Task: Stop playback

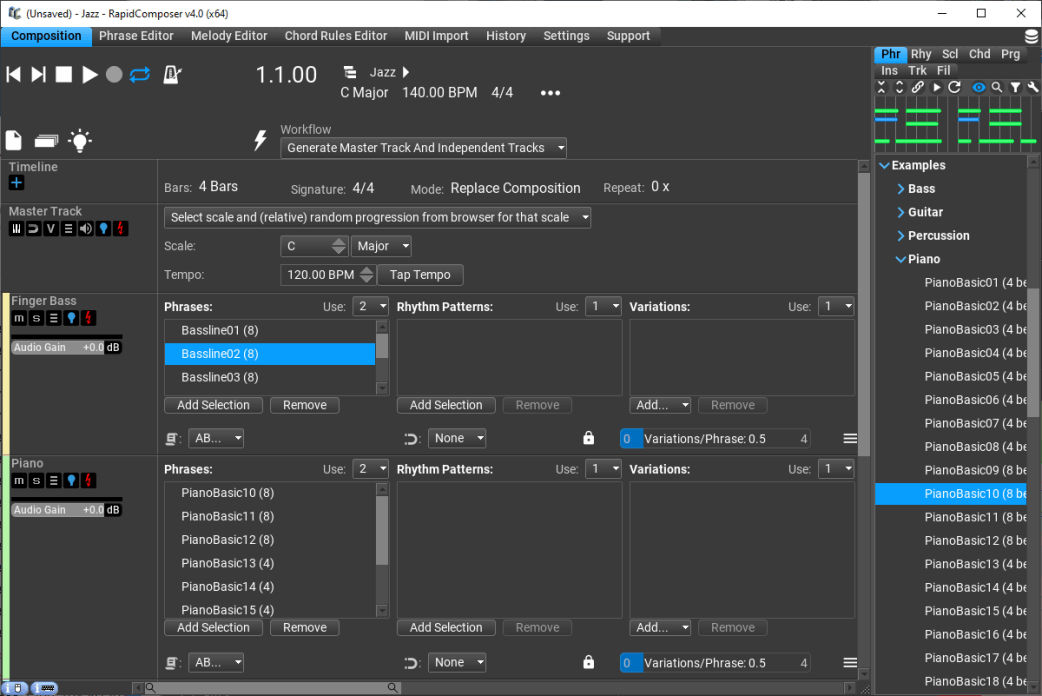Action: point(64,74)
